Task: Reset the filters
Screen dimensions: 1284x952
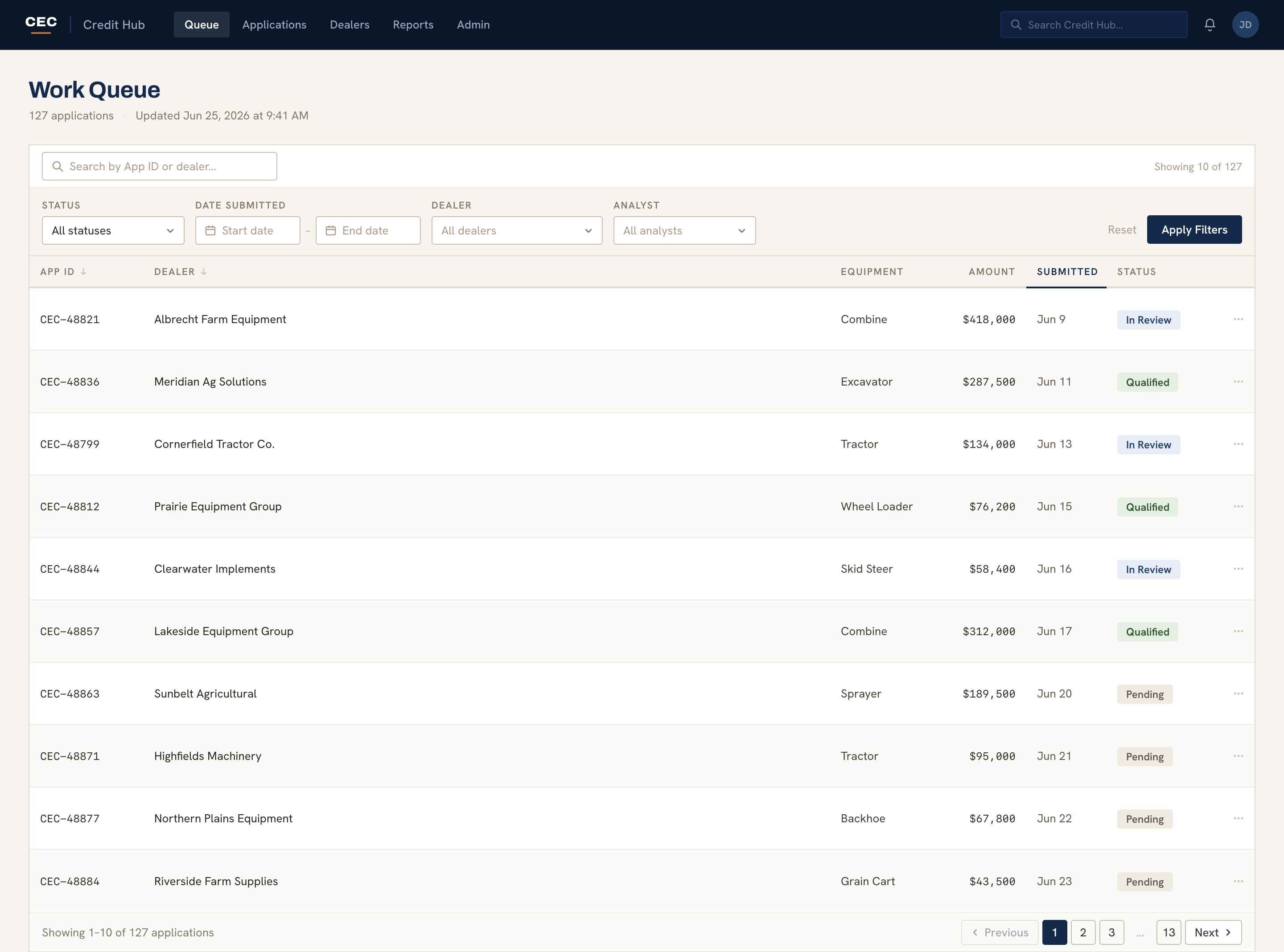Action: [1121, 230]
